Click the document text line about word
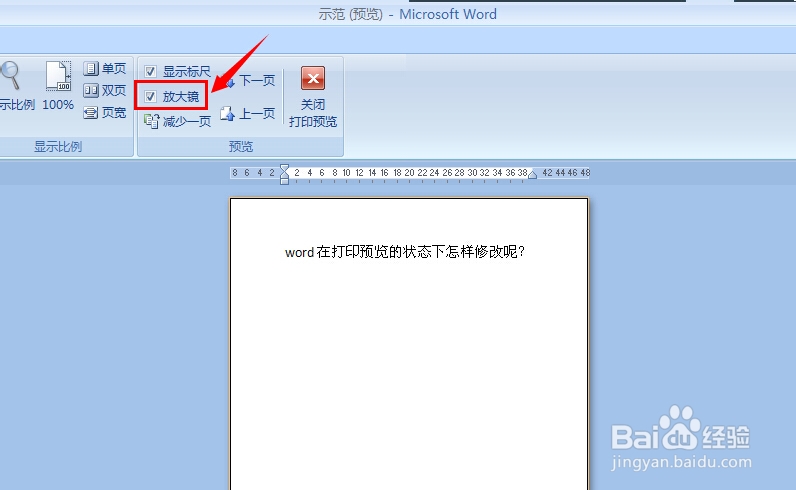The height and width of the screenshot is (490, 796). coord(405,252)
